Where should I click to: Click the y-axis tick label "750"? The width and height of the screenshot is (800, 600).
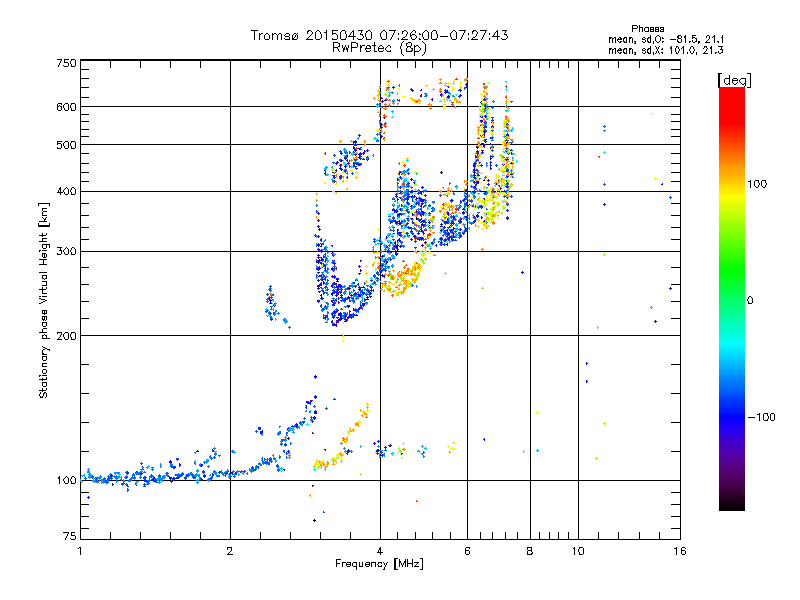67,63
